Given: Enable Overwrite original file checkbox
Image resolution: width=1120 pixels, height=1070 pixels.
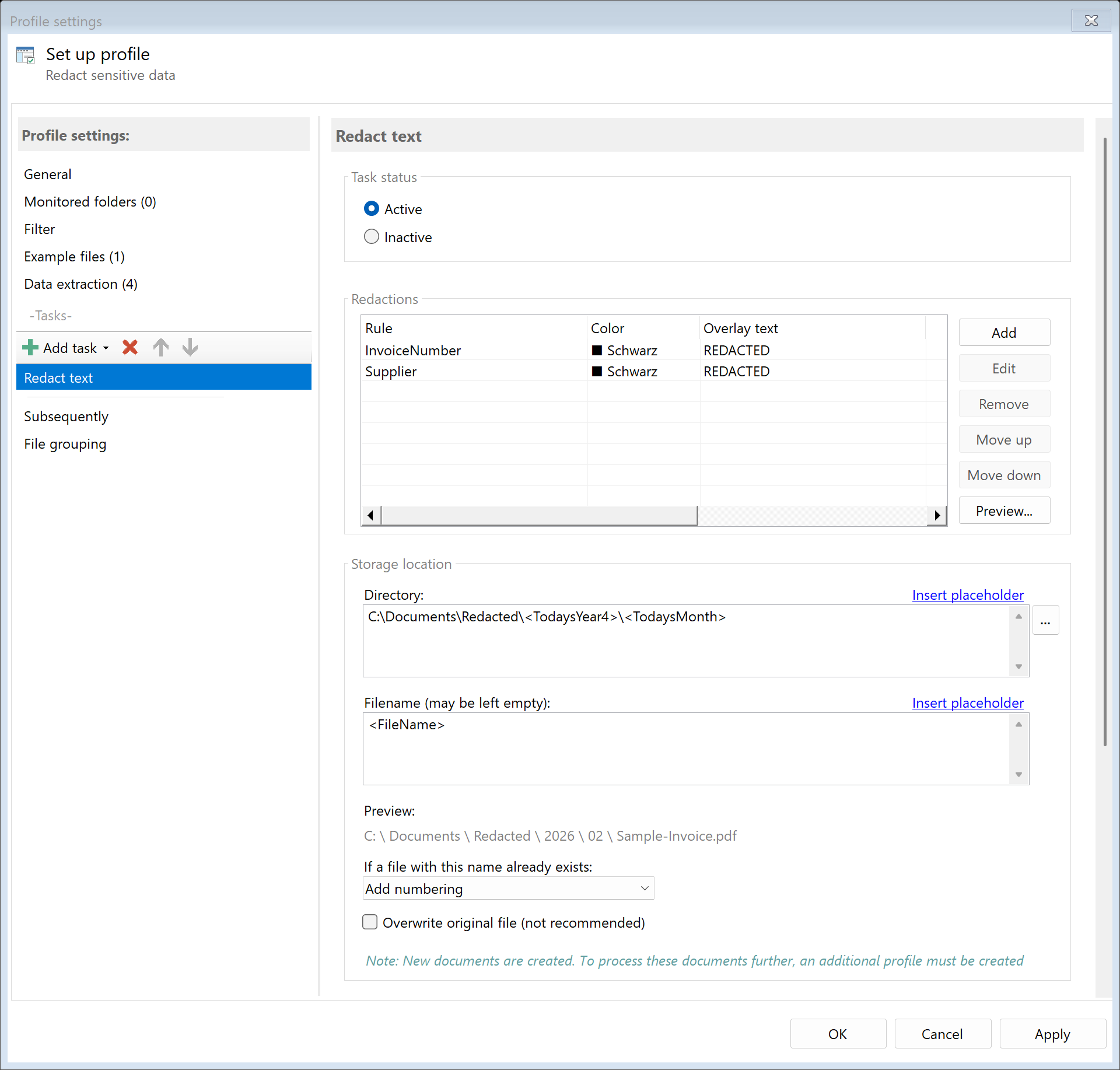Looking at the screenshot, I should (x=370, y=922).
